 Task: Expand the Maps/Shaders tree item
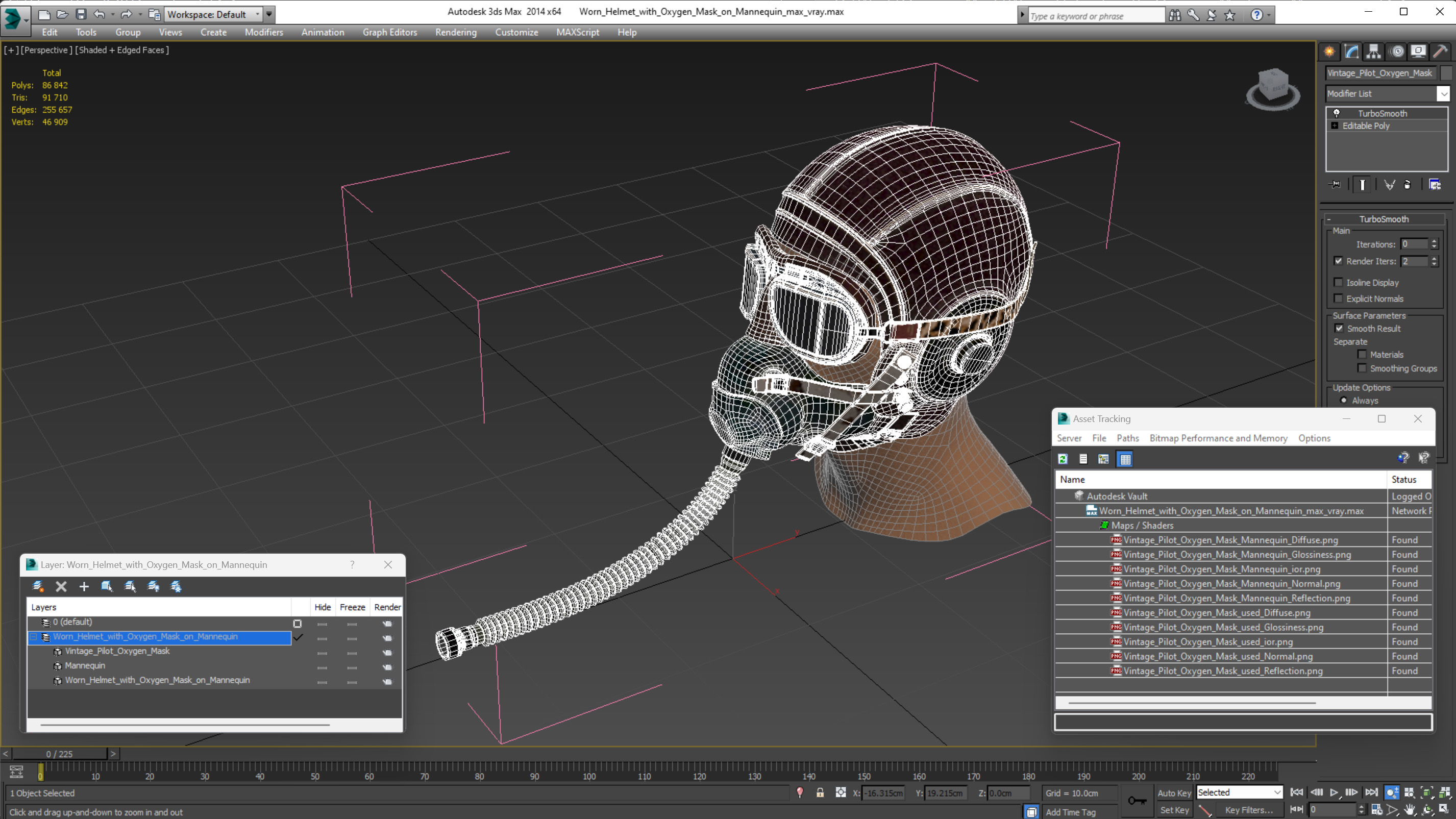[x=1144, y=525]
